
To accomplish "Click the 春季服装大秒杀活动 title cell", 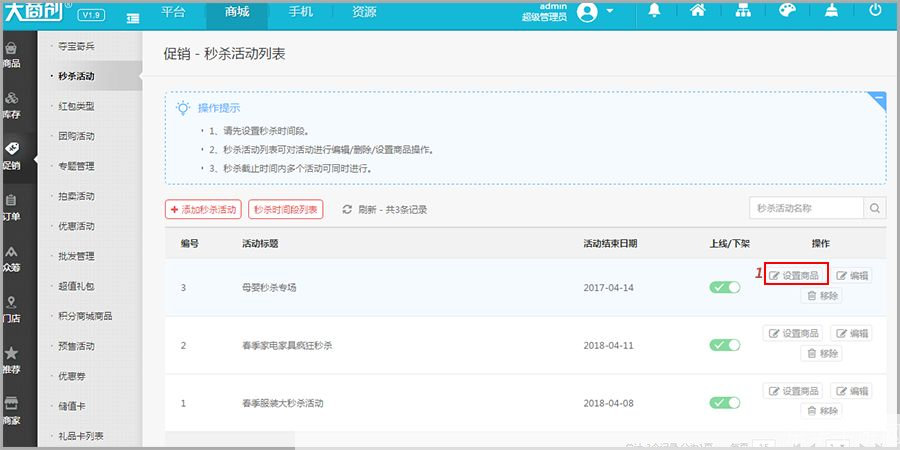I will (283, 404).
